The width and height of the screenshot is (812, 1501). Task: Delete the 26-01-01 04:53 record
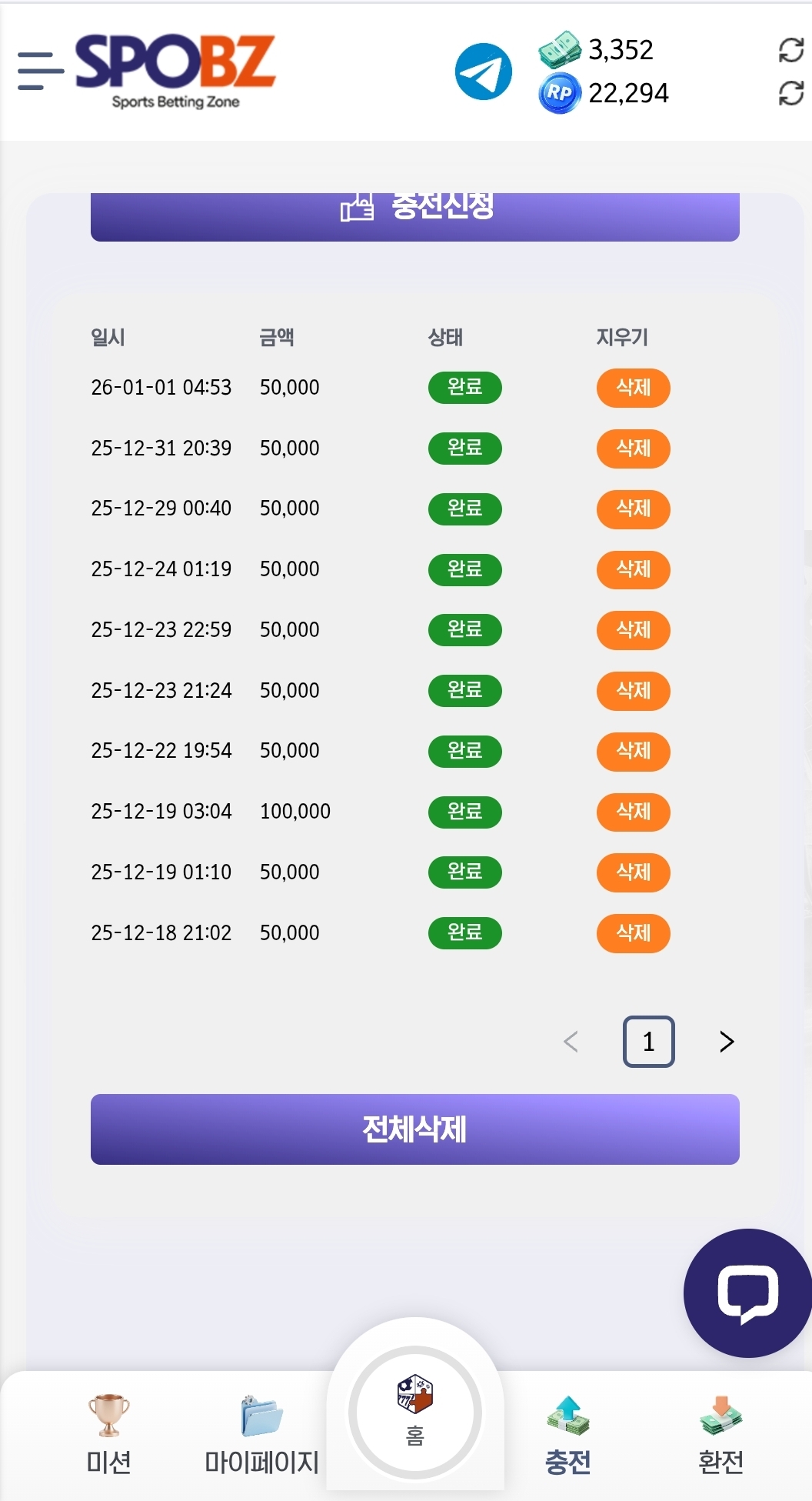[x=633, y=388]
